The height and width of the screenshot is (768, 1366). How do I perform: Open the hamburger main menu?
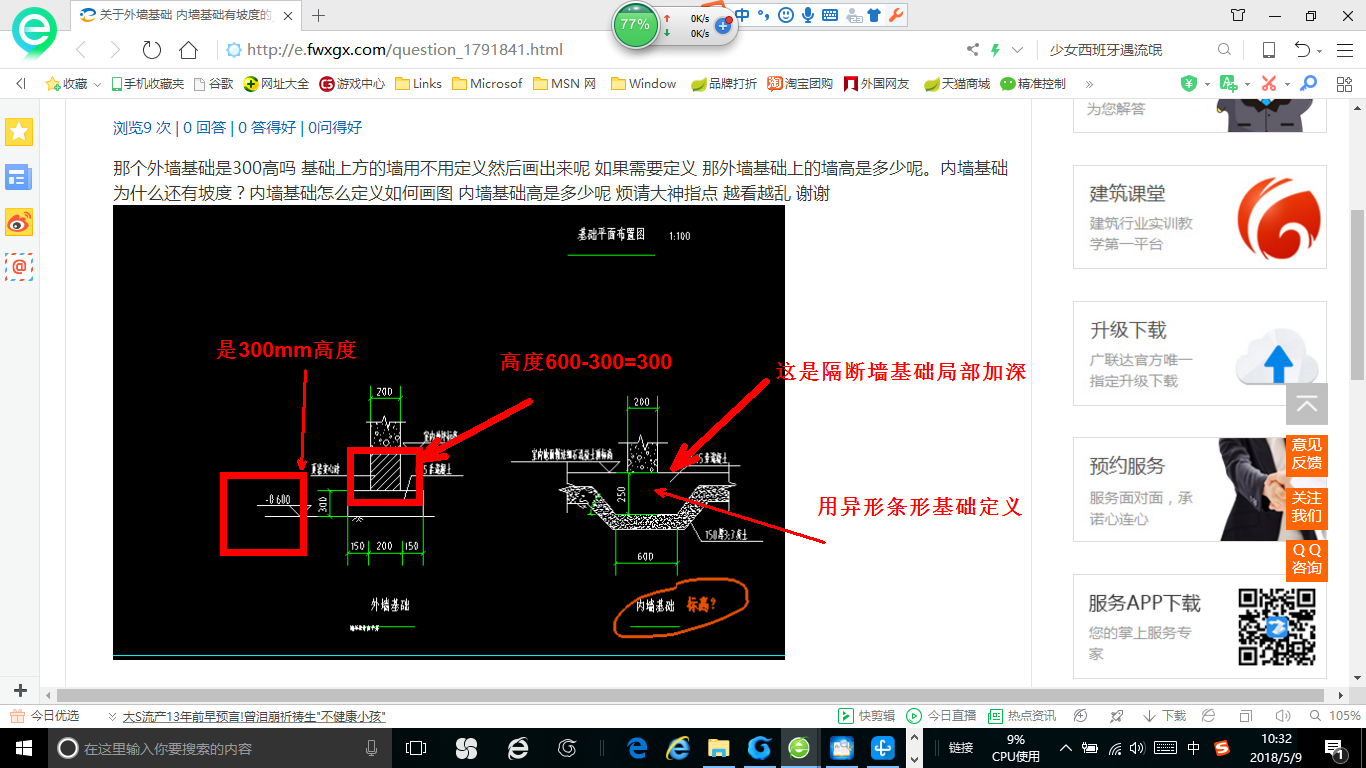pos(1344,50)
